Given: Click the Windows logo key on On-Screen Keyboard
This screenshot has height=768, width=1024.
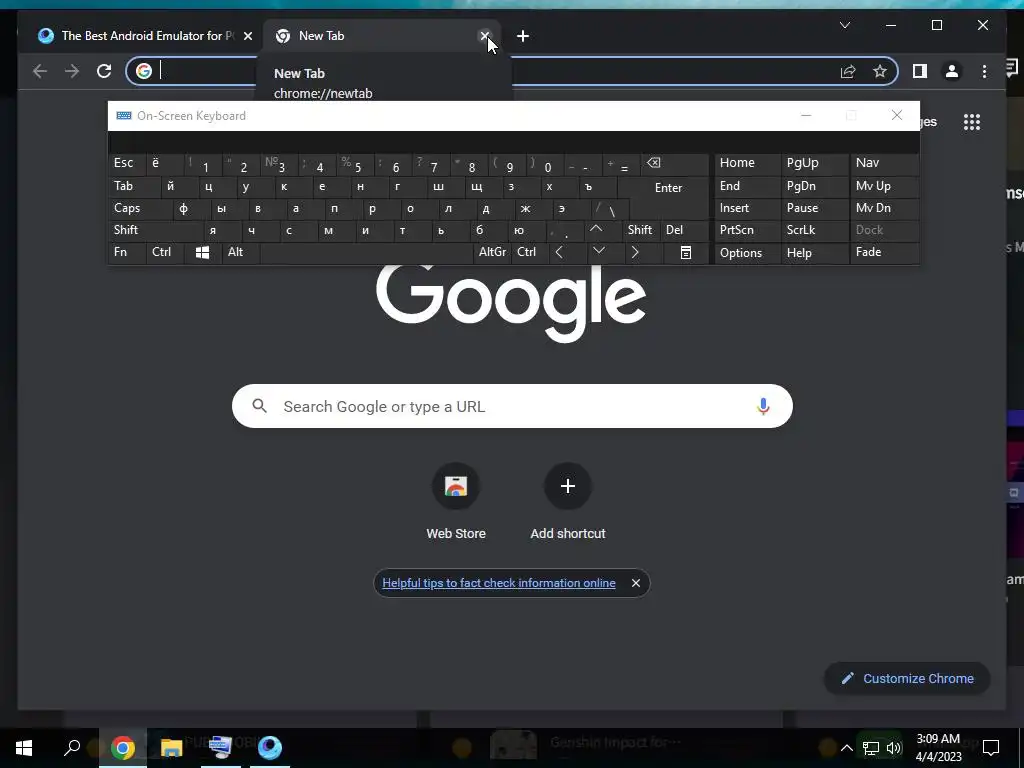Looking at the screenshot, I should point(202,253).
